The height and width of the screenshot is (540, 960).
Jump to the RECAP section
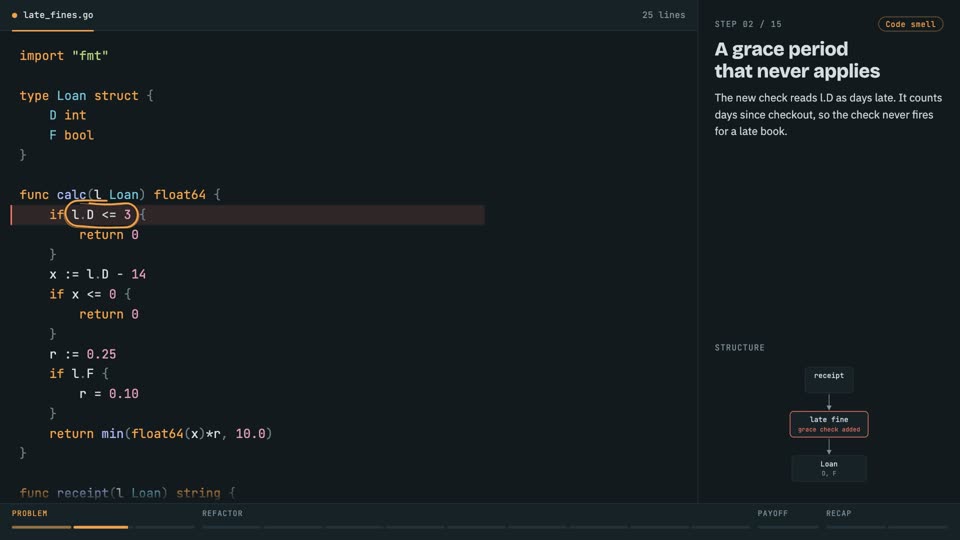(x=838, y=513)
